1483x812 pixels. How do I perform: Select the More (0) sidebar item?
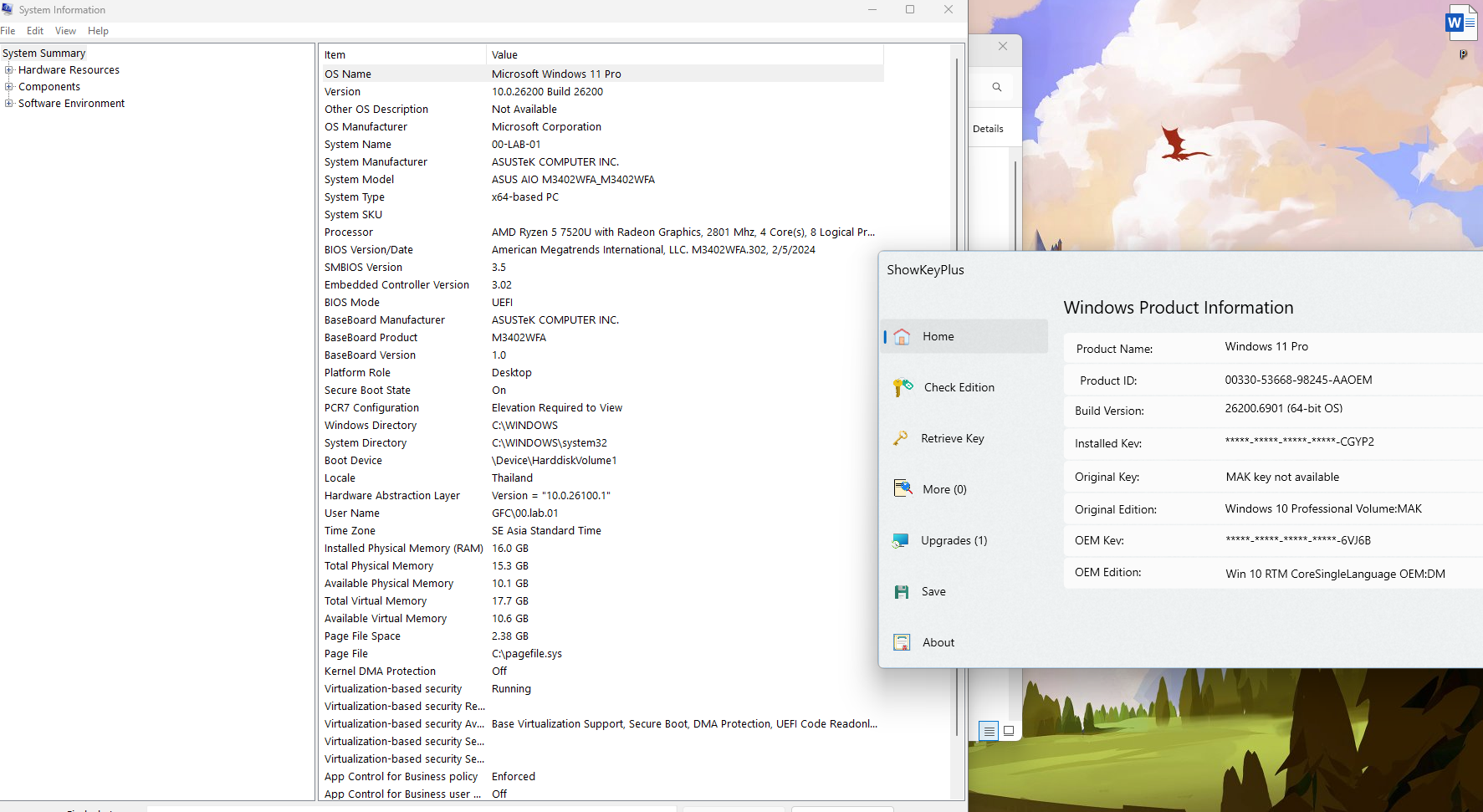944,489
